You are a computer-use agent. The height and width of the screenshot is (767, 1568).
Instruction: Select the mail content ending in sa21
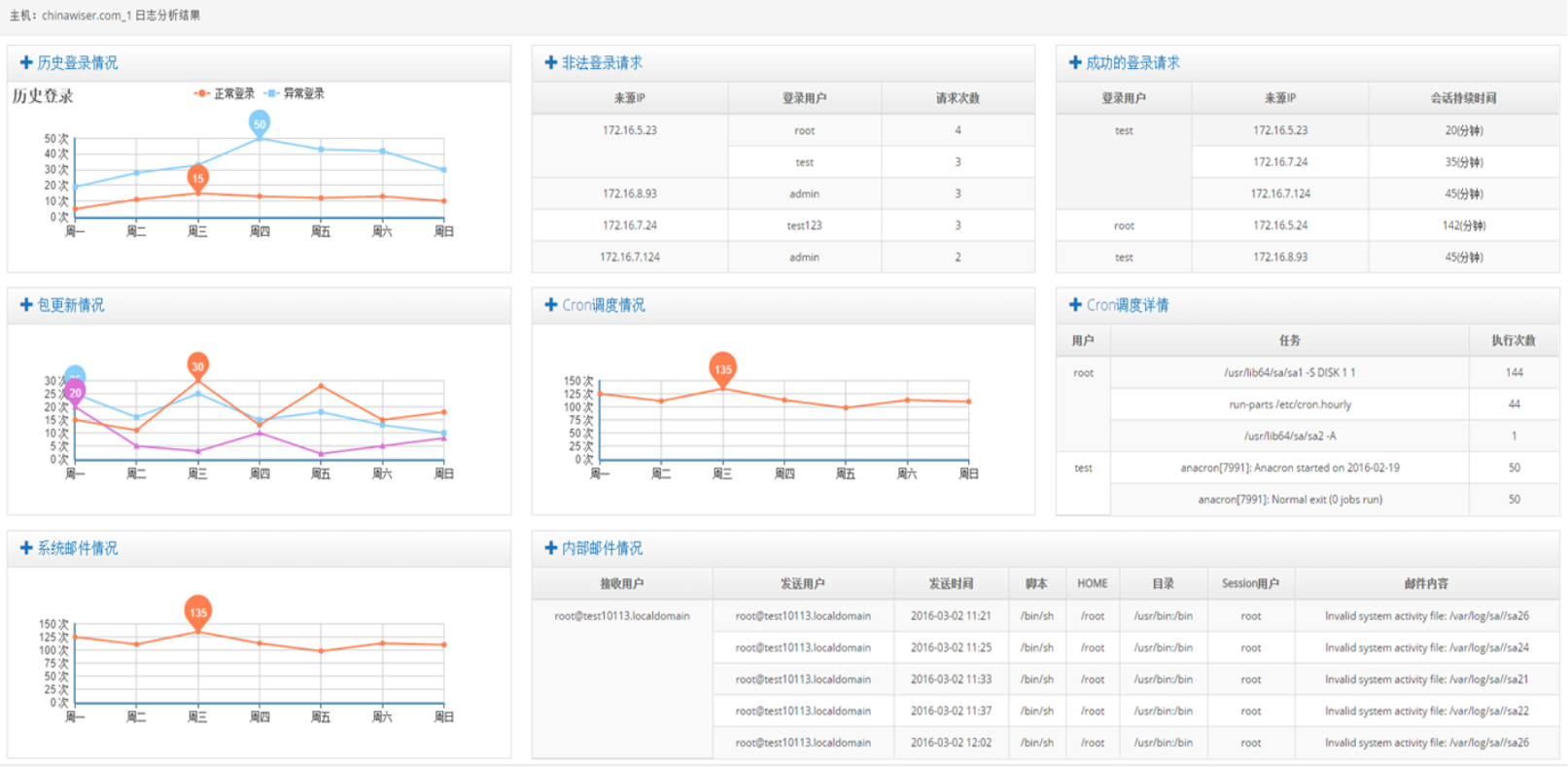1426,680
